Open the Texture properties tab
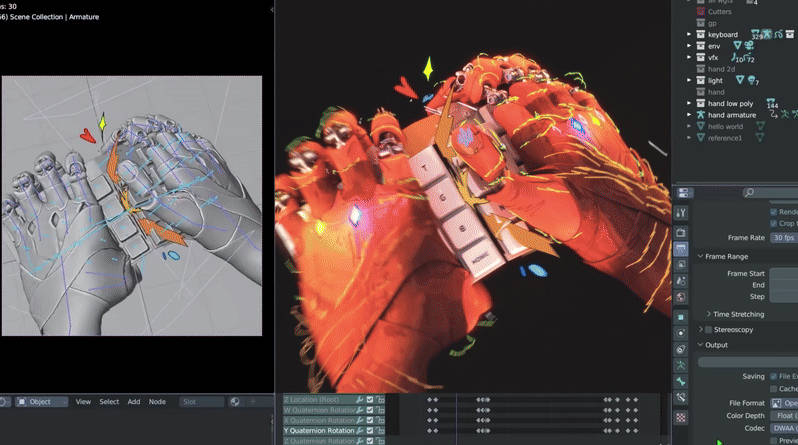The width and height of the screenshot is (798, 445). pos(680,418)
